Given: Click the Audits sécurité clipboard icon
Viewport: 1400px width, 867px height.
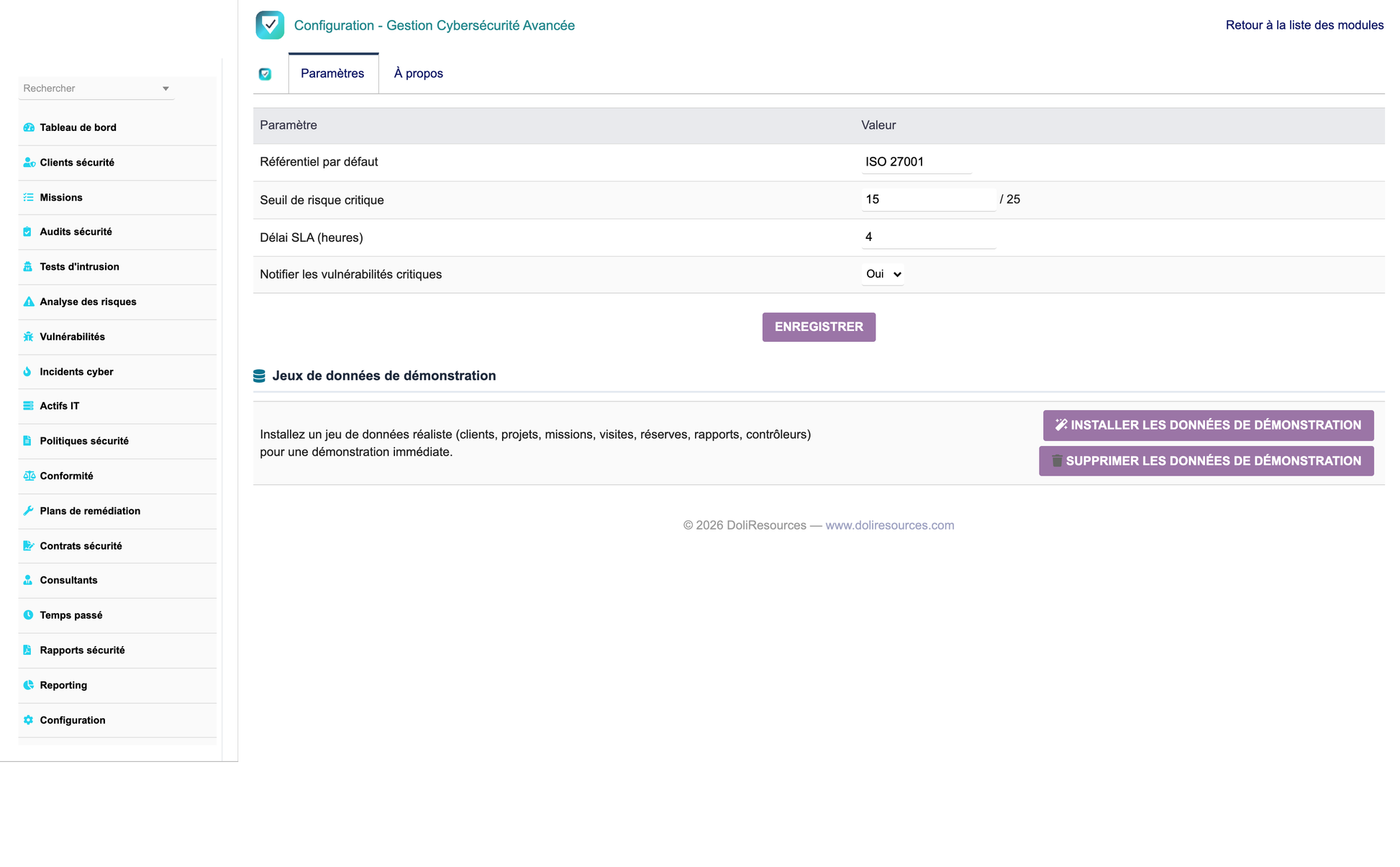Looking at the screenshot, I should pos(27,232).
